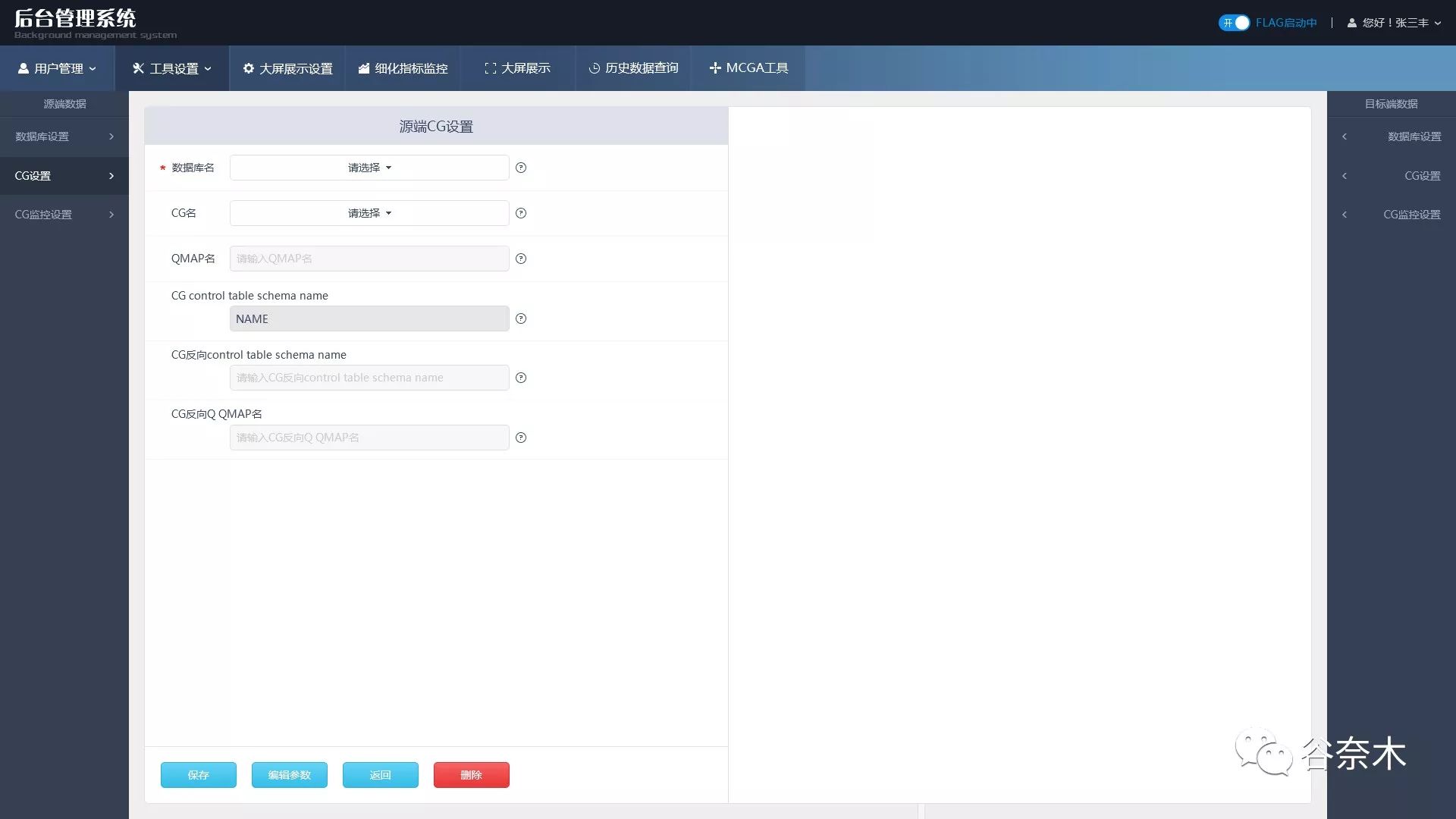
Task: Click the 后台管理系统 logo title
Action: (75, 18)
